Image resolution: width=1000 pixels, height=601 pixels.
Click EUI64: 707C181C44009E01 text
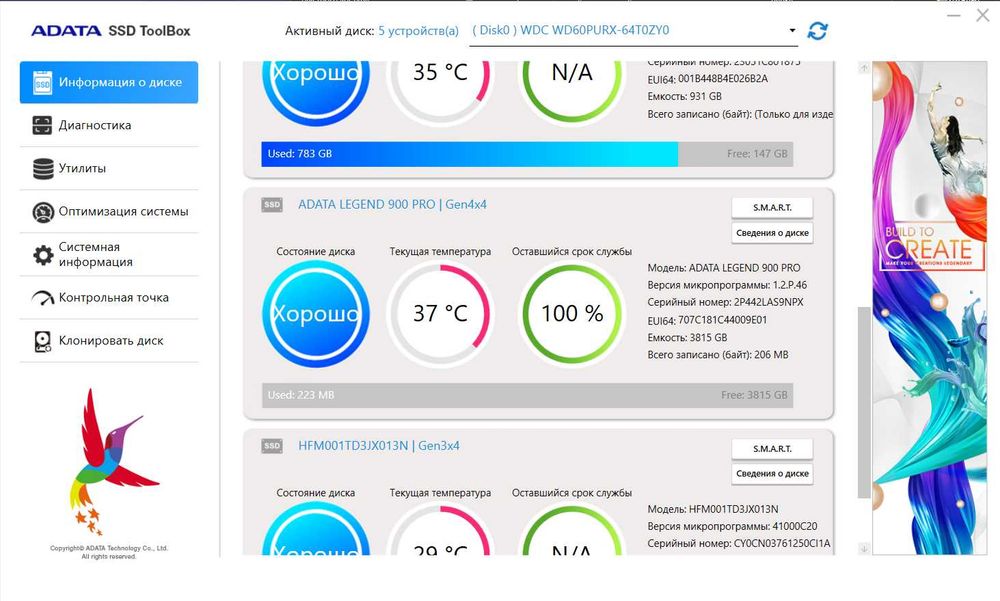[x=707, y=320]
